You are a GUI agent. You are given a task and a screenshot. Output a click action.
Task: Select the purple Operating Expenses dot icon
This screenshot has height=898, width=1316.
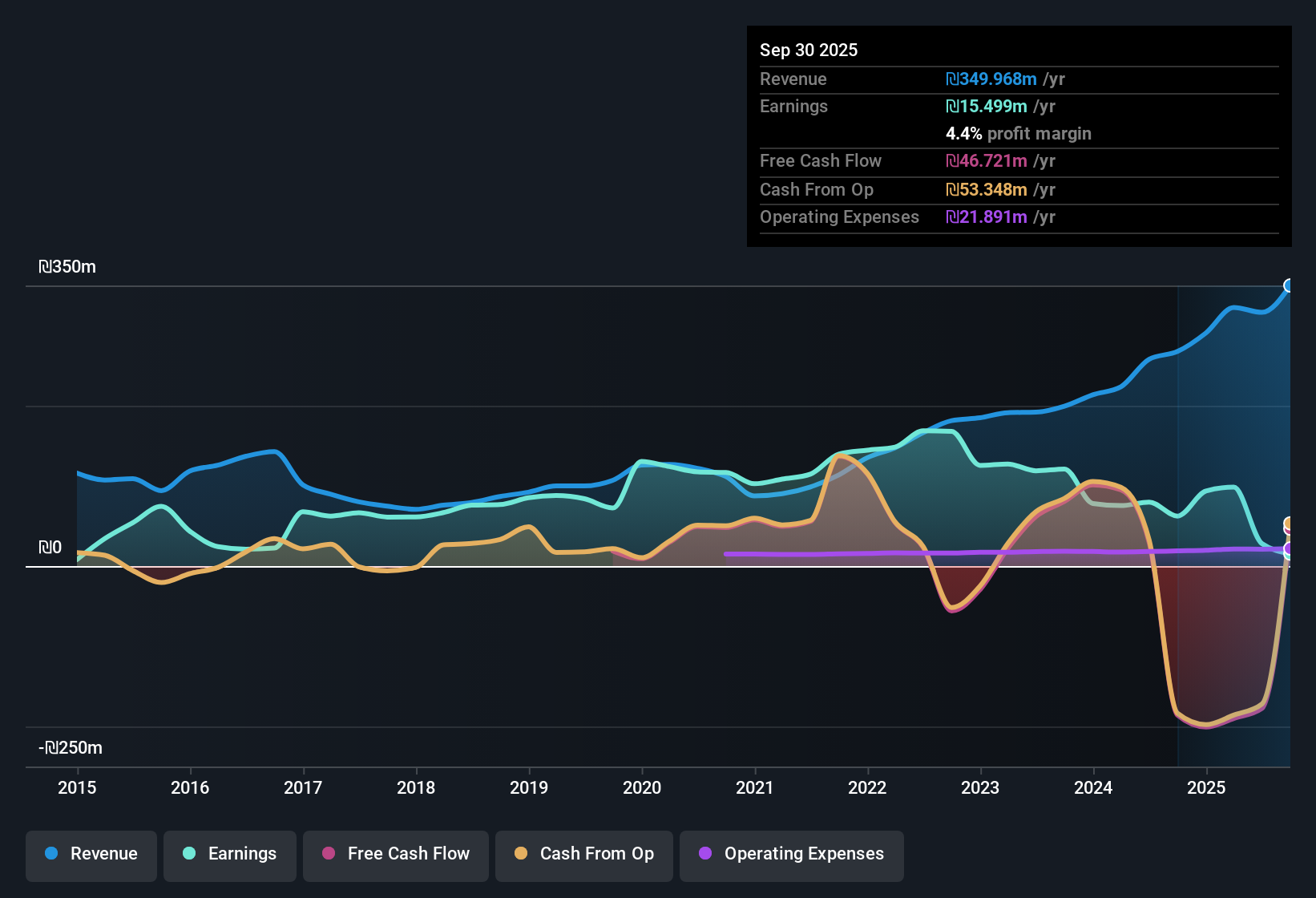pyautogui.click(x=705, y=854)
